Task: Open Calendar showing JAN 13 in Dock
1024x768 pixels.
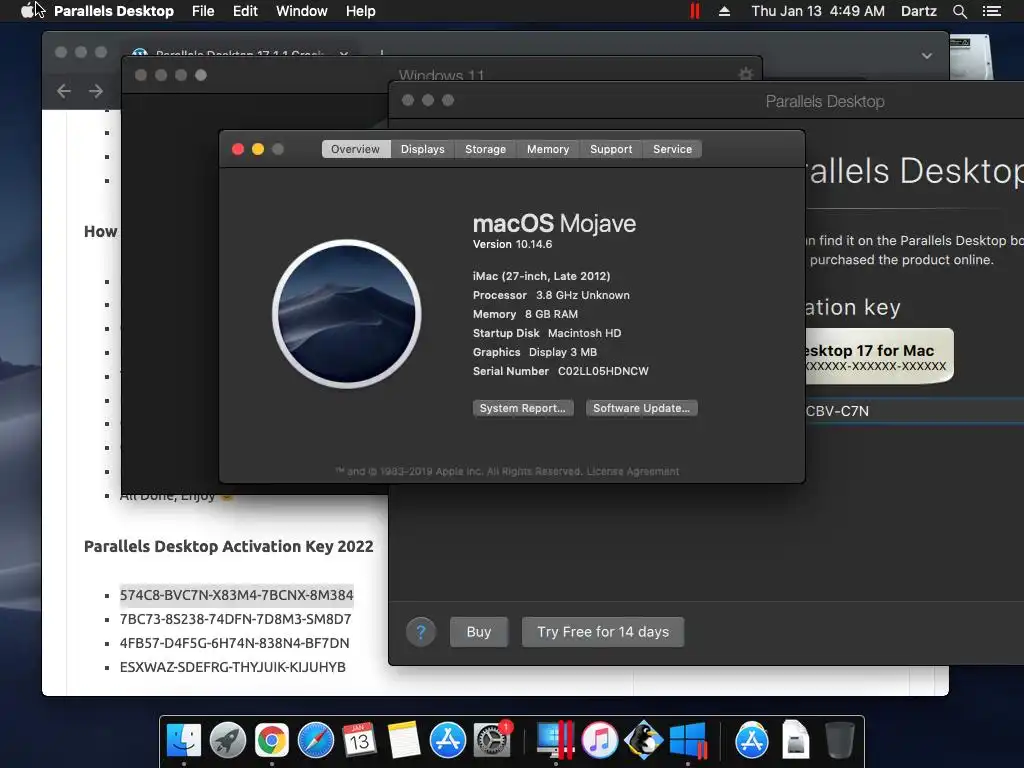Action: [x=359, y=740]
